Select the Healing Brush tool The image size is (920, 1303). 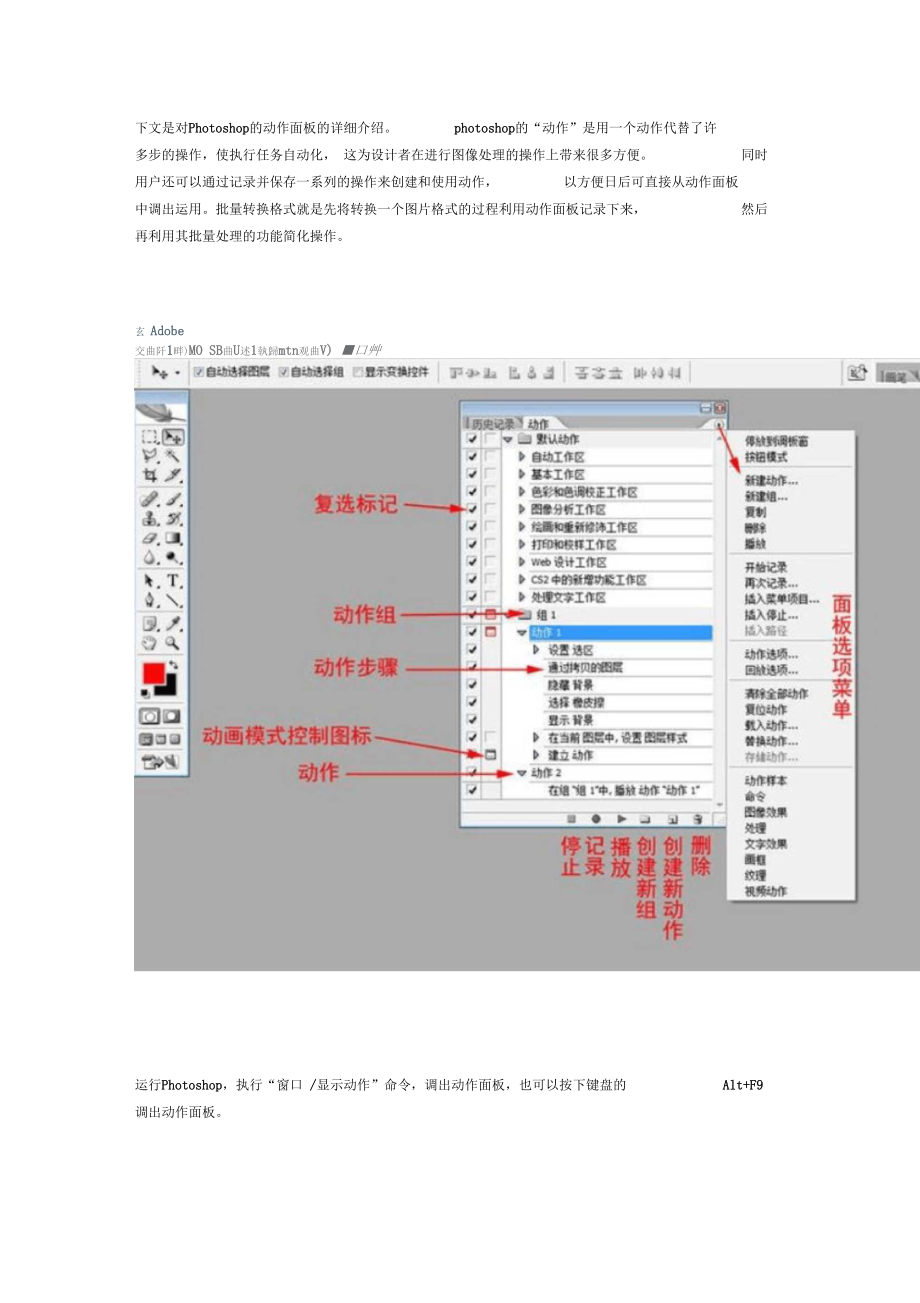[x=149, y=499]
